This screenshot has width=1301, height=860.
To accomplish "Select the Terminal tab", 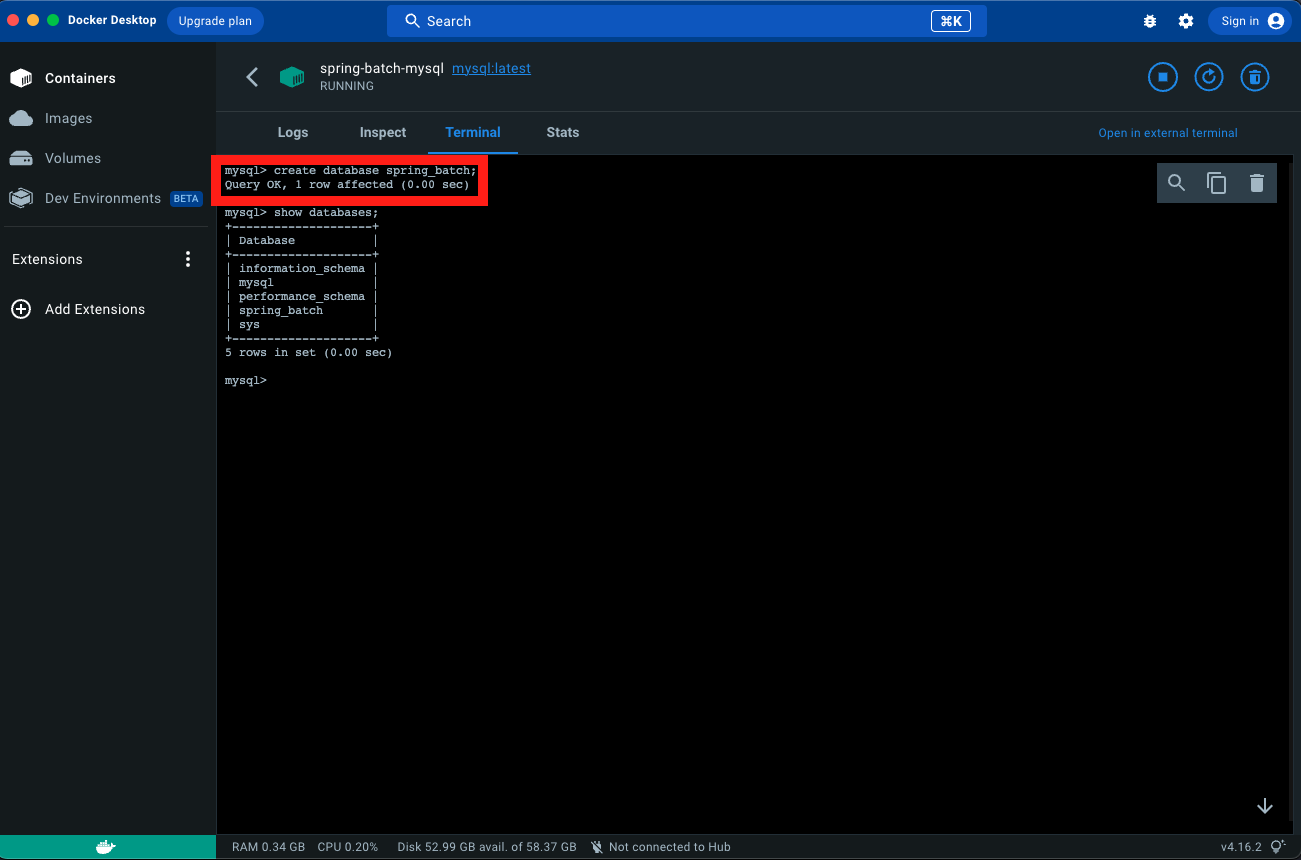I will coord(473,132).
